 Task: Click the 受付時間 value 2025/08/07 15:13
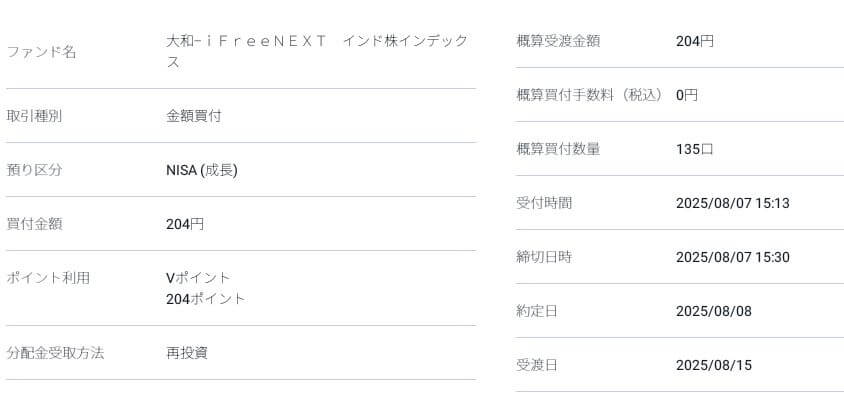(733, 203)
